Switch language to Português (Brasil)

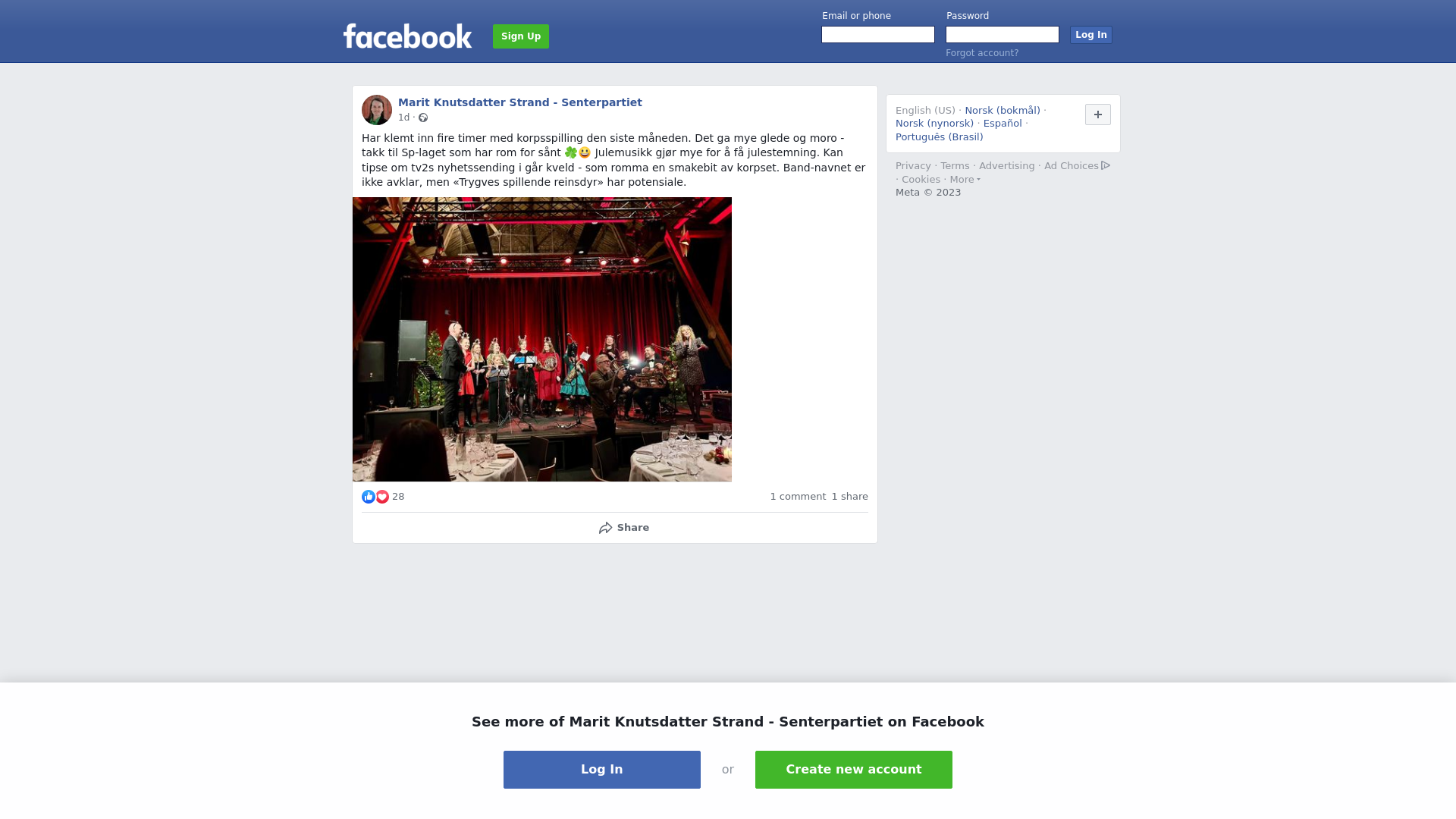(x=939, y=137)
